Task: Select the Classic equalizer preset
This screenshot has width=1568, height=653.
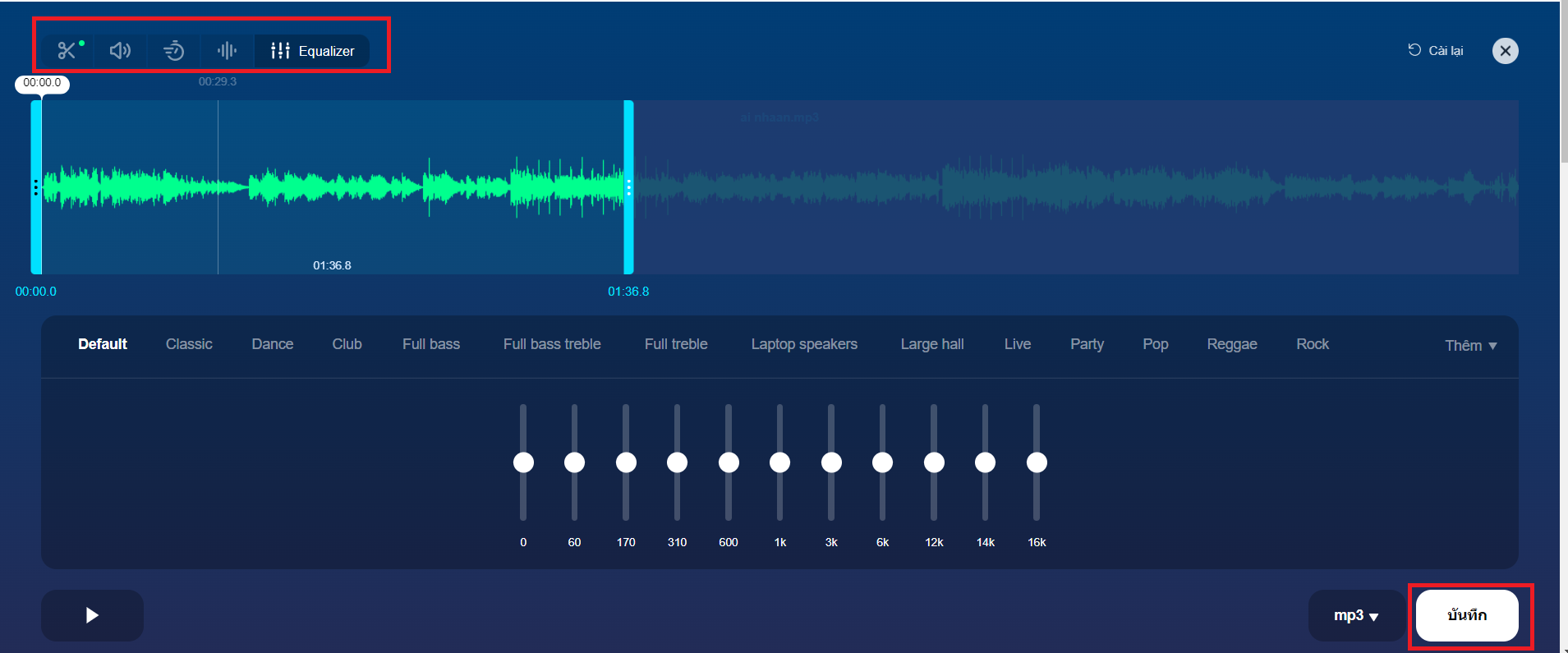Action: (x=189, y=344)
